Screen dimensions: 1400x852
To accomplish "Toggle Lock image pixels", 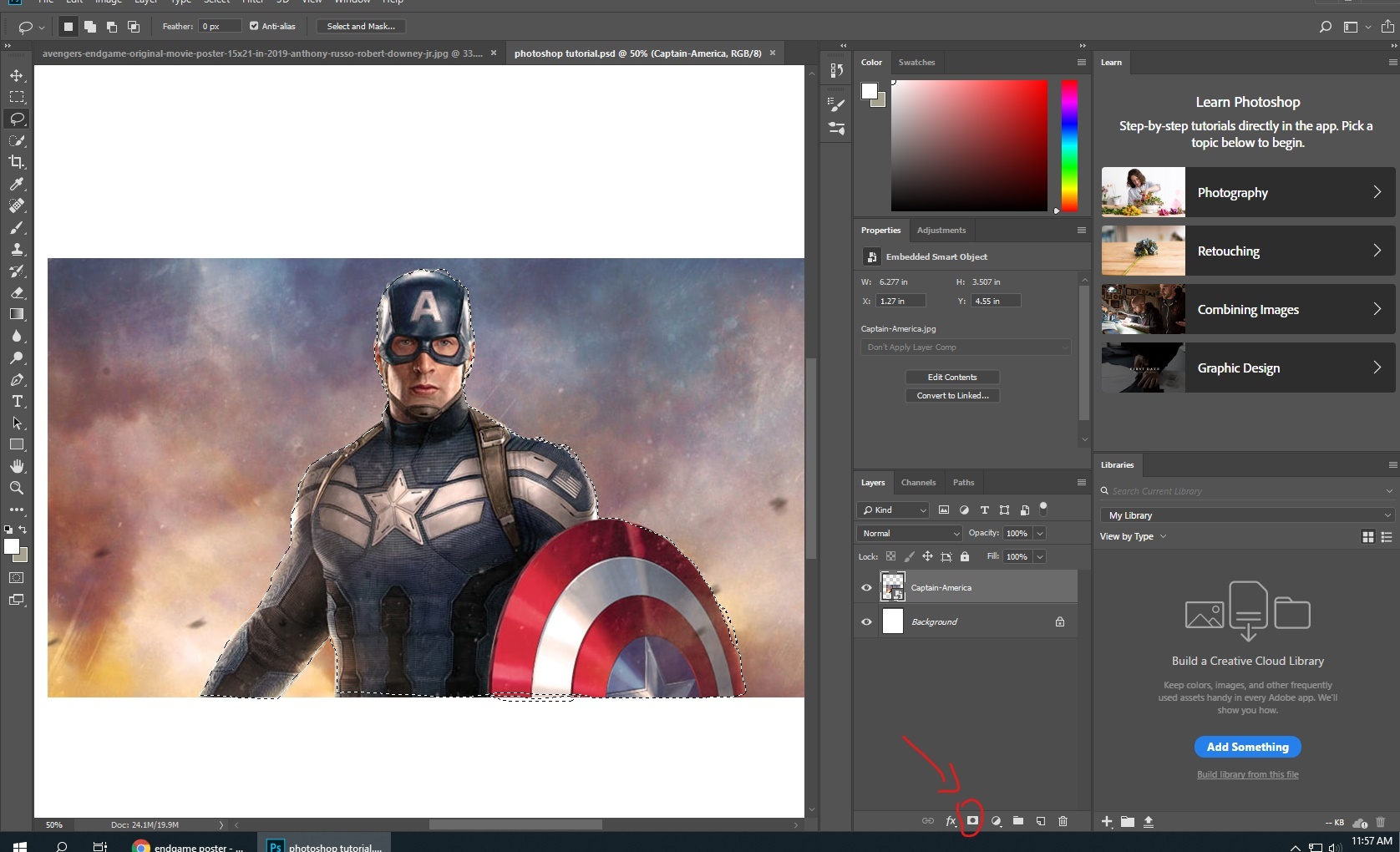I will pyautogui.click(x=909, y=556).
